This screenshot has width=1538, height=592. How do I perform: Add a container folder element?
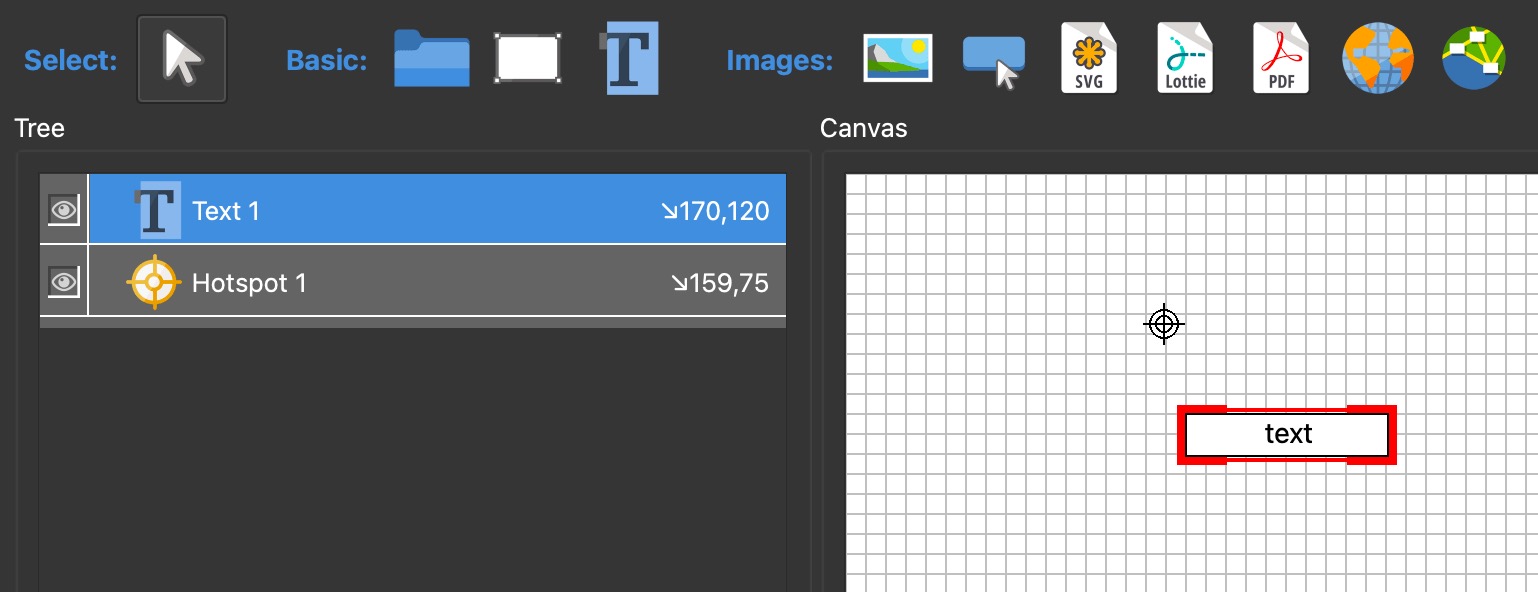click(431, 59)
